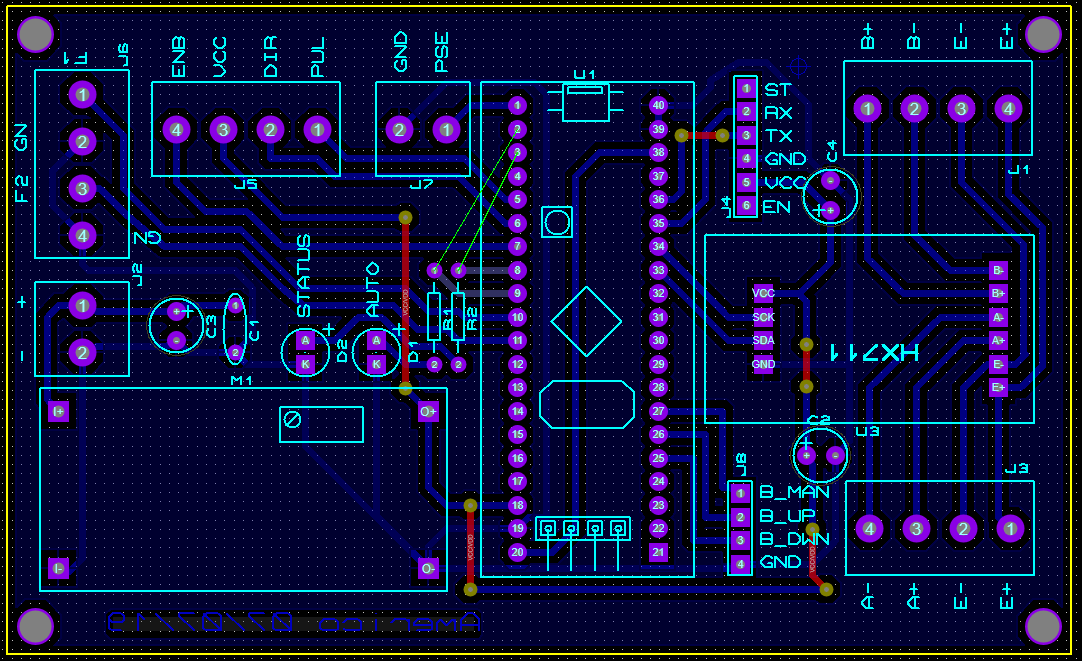Click the negative pad of capacitor C2

(835, 455)
